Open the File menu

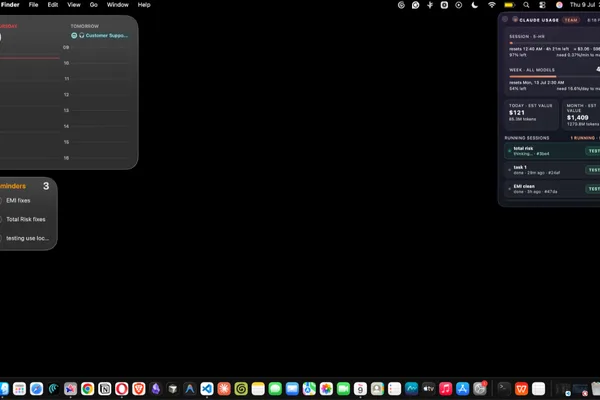point(33,5)
